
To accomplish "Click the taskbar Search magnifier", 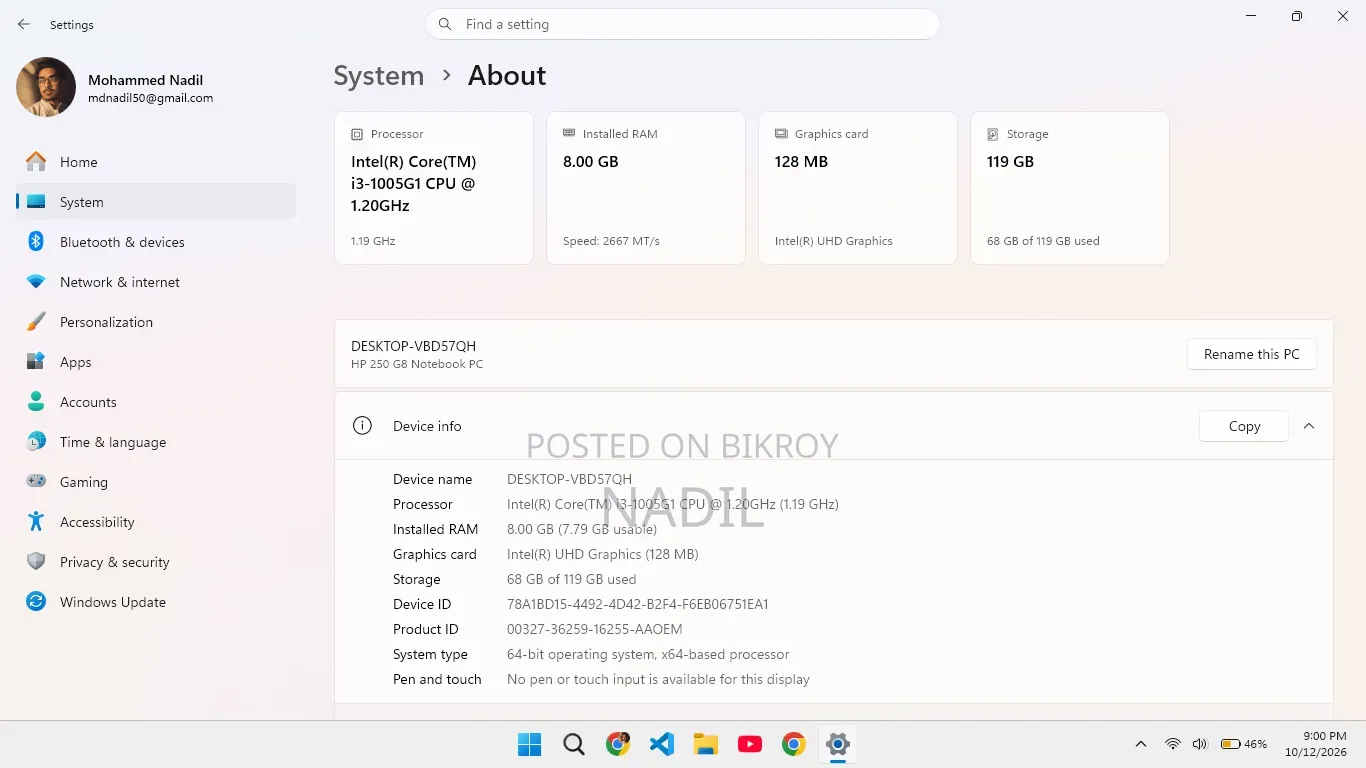I will [x=573, y=744].
